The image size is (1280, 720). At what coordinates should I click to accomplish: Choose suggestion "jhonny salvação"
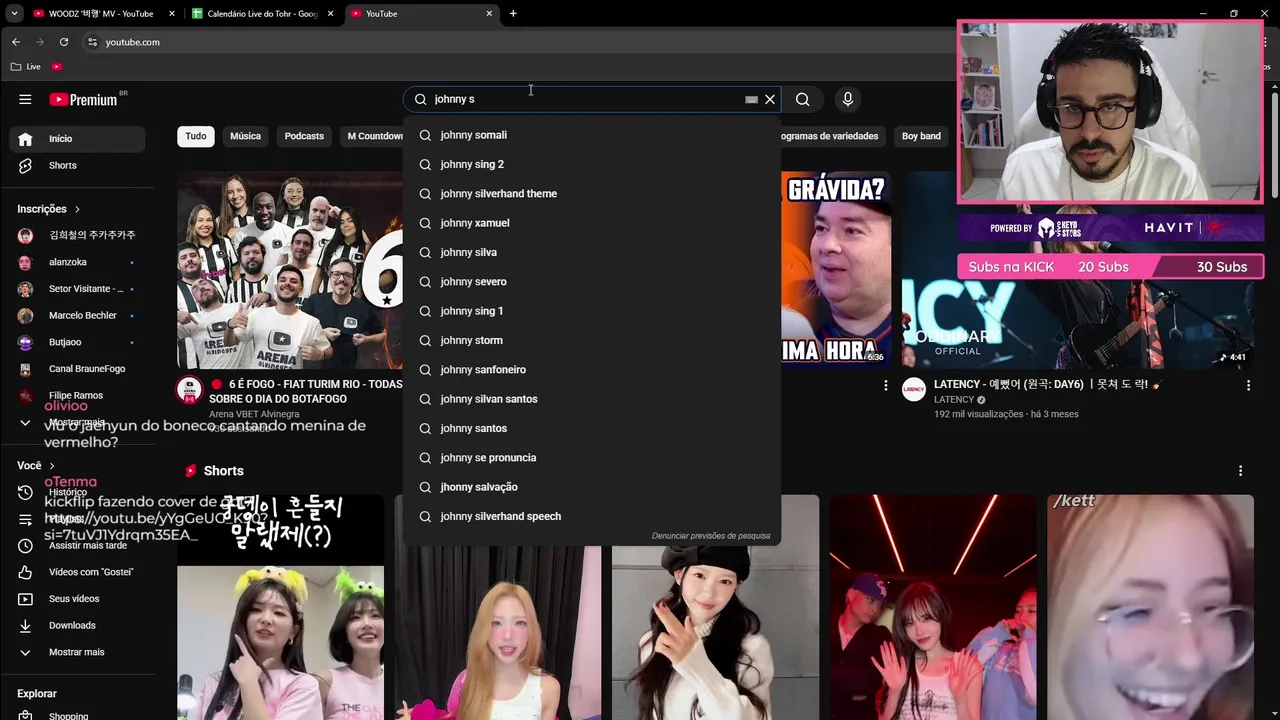(x=592, y=487)
